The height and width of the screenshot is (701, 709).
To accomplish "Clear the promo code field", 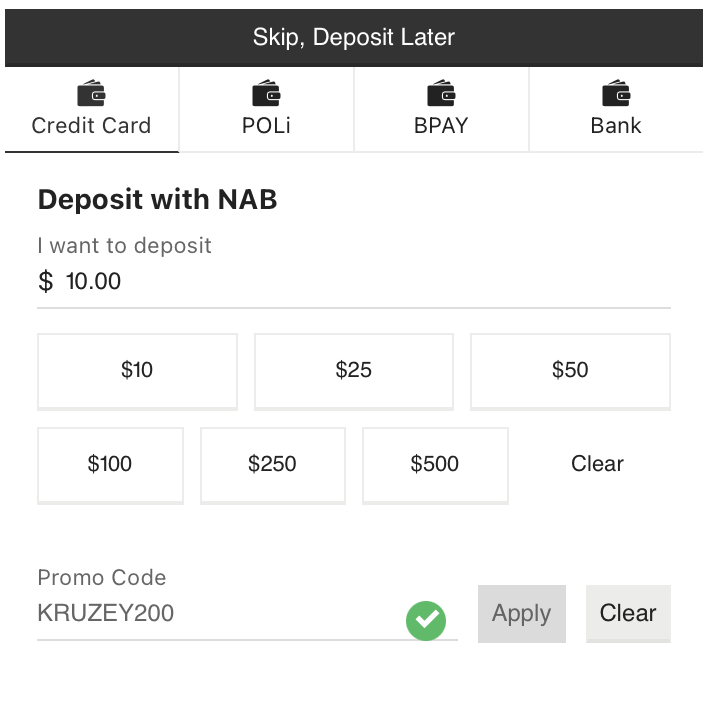I will tap(629, 614).
